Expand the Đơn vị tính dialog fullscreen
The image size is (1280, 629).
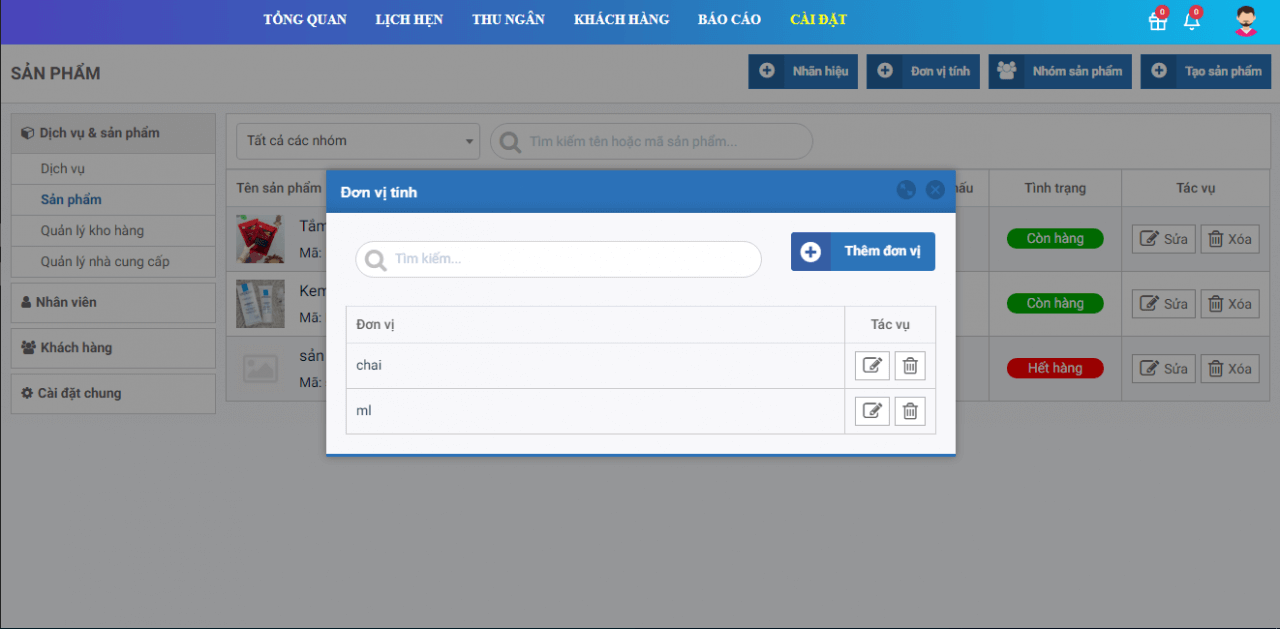point(906,190)
